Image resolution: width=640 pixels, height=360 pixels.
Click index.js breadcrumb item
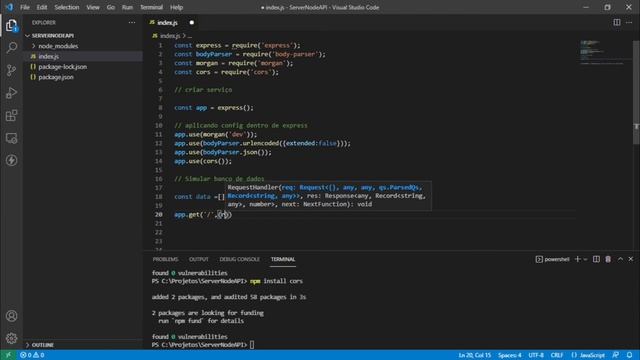[x=170, y=36]
